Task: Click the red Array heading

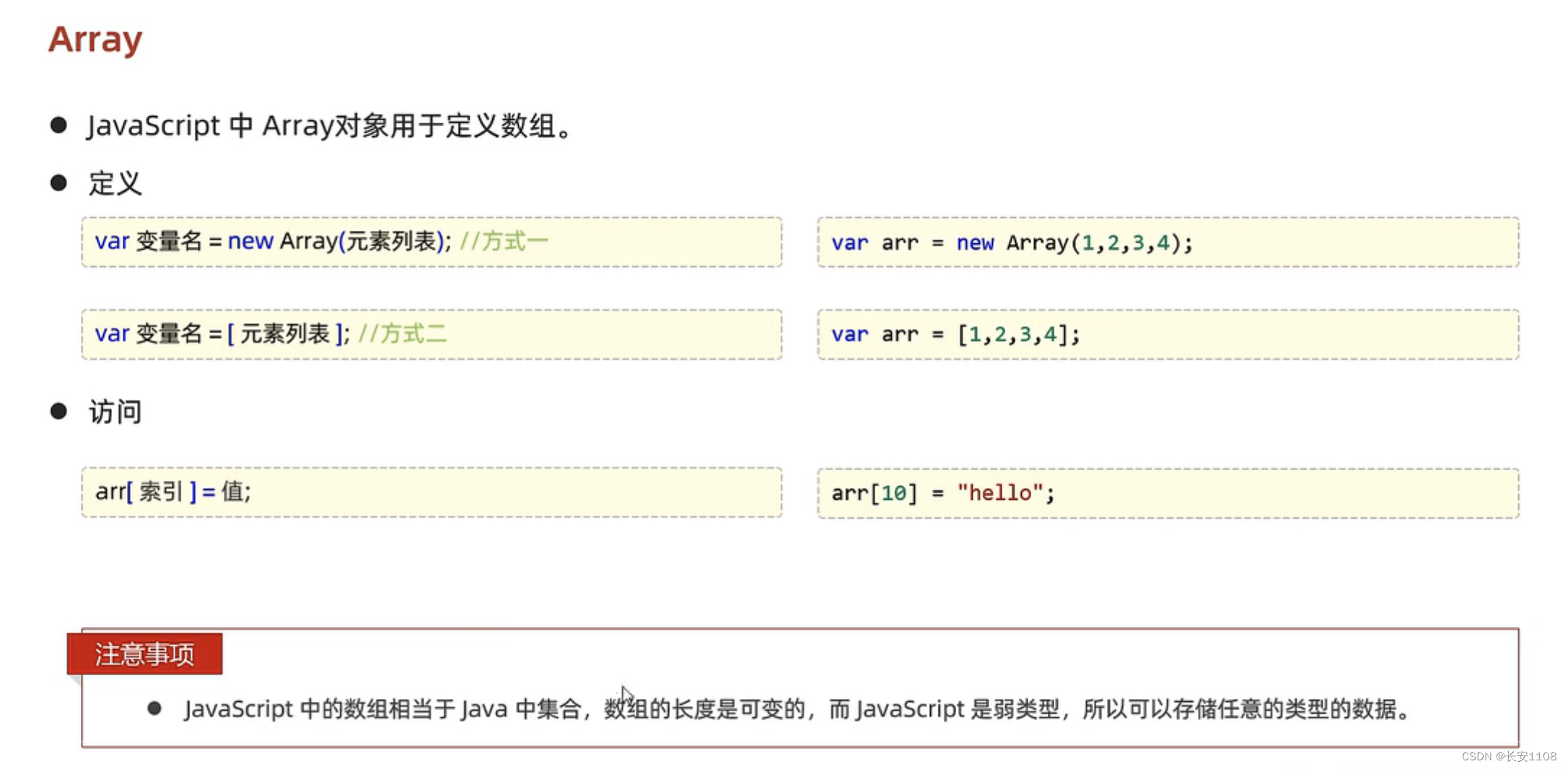Action: click(x=95, y=40)
